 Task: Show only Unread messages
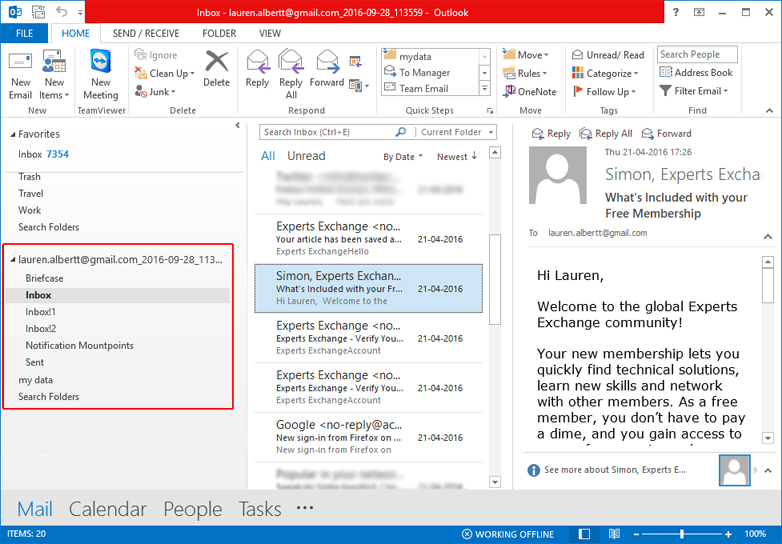pos(306,156)
